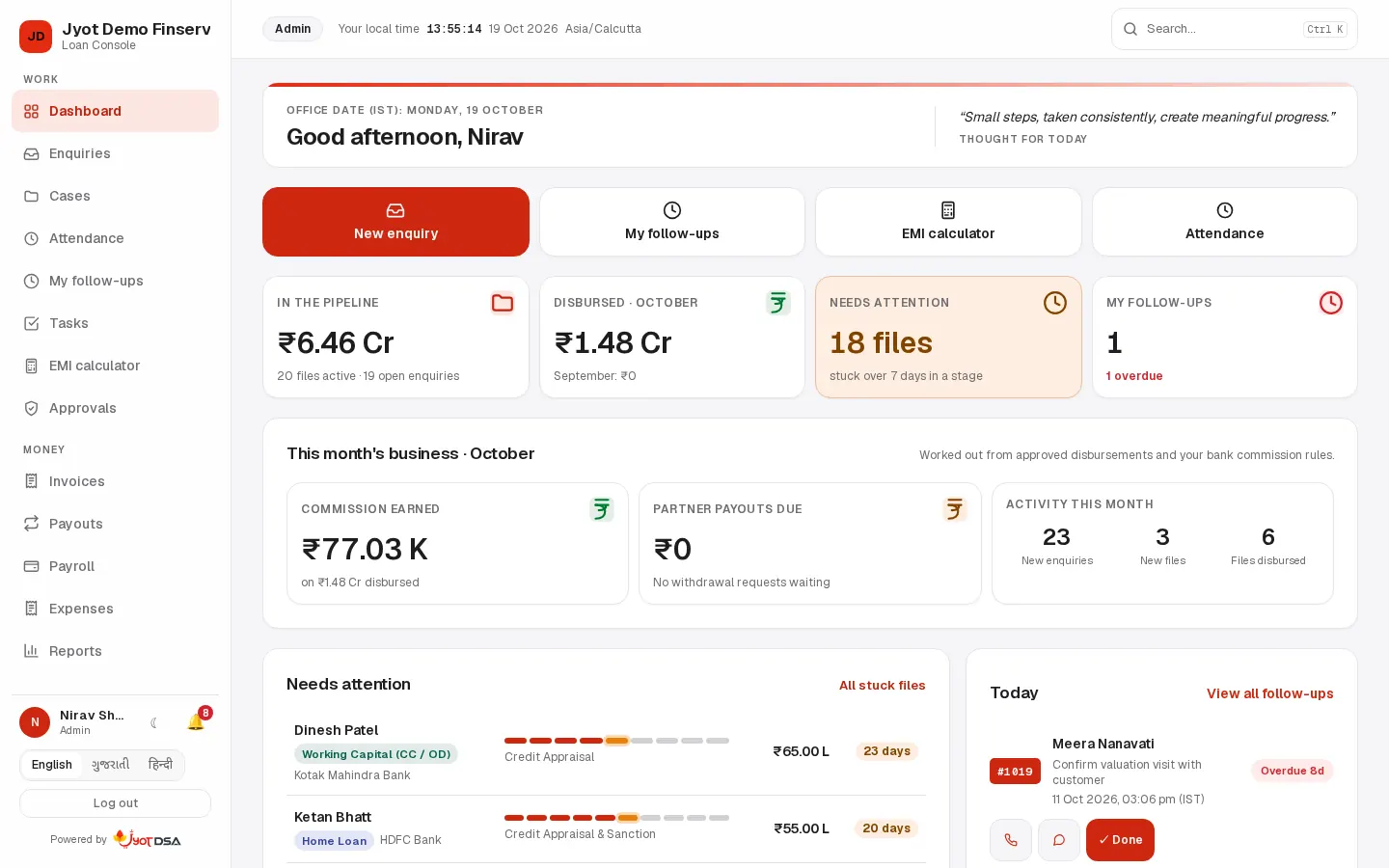The width and height of the screenshot is (1389, 868).
Task: Switch language to Hindi
Action: 160,765
